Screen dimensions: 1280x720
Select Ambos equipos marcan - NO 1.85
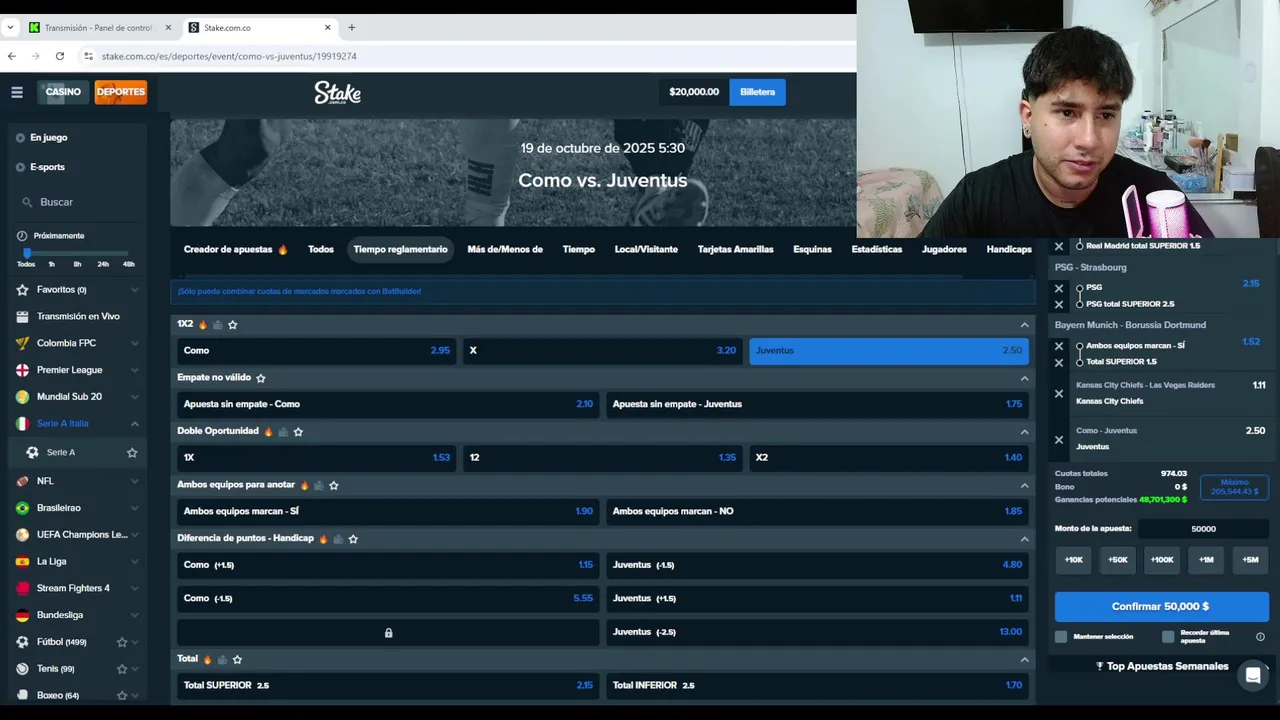click(x=817, y=511)
